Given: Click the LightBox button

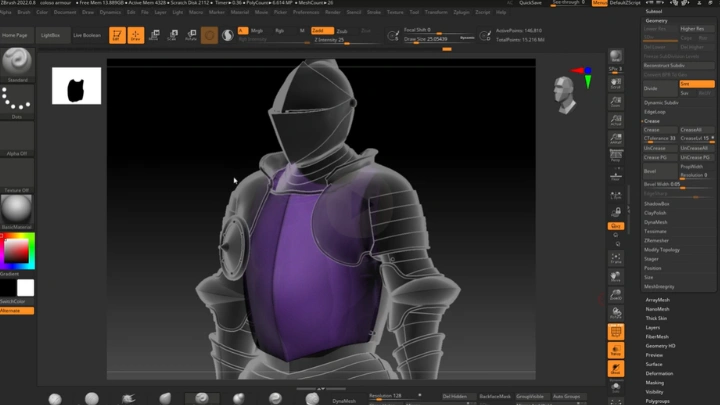Looking at the screenshot, I should [x=50, y=35].
